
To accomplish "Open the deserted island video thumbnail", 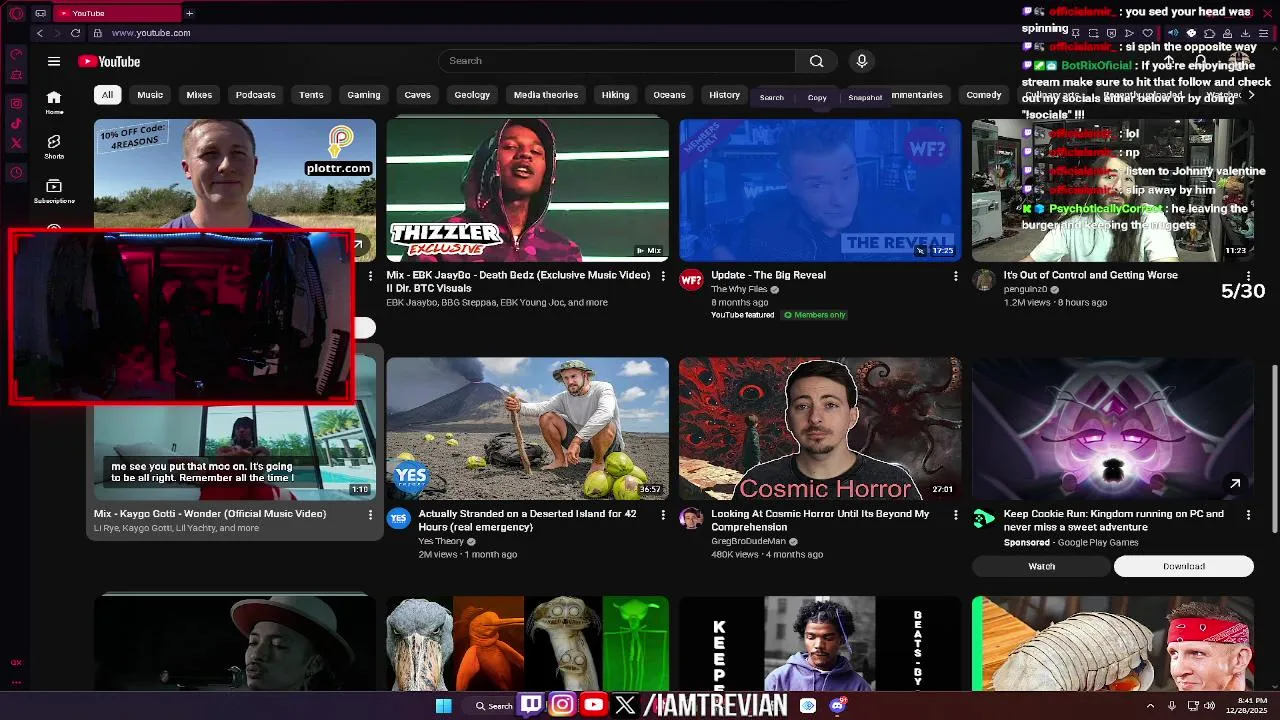I will pos(528,429).
